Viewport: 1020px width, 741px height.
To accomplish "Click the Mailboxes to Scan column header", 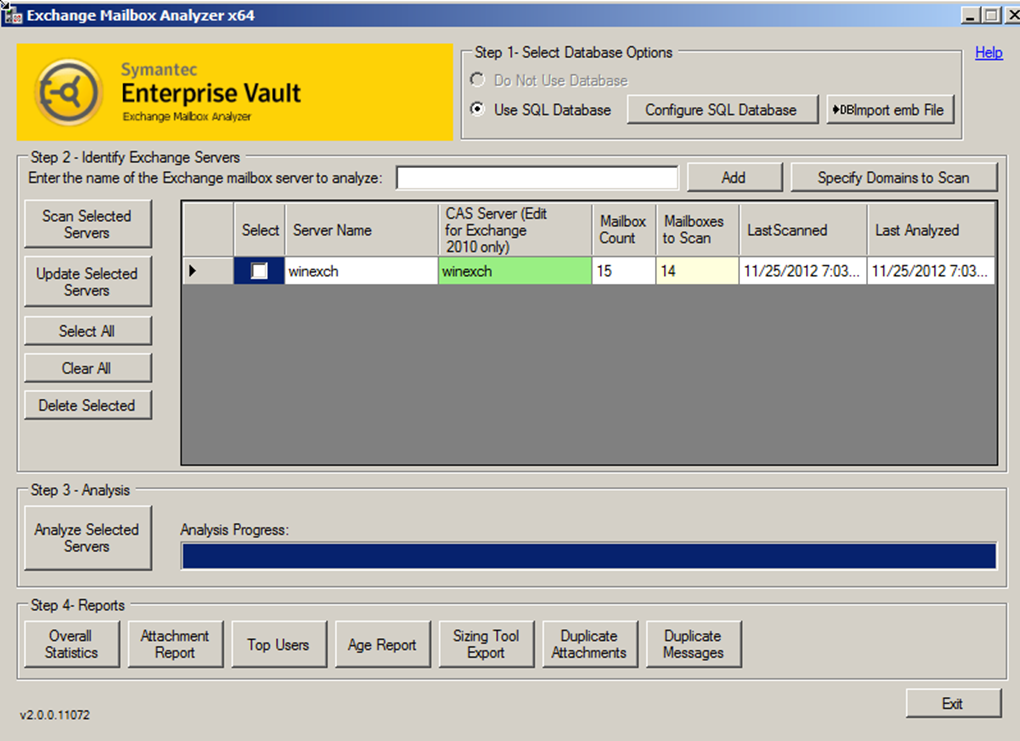I will (x=697, y=230).
